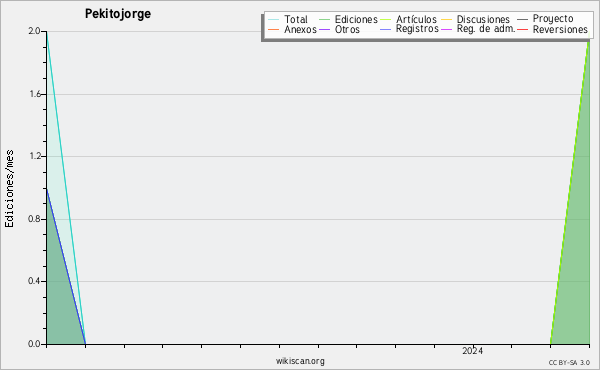This screenshot has width=600, height=370.
Task: Click the 0.4 y-axis value
Action: tap(34, 281)
